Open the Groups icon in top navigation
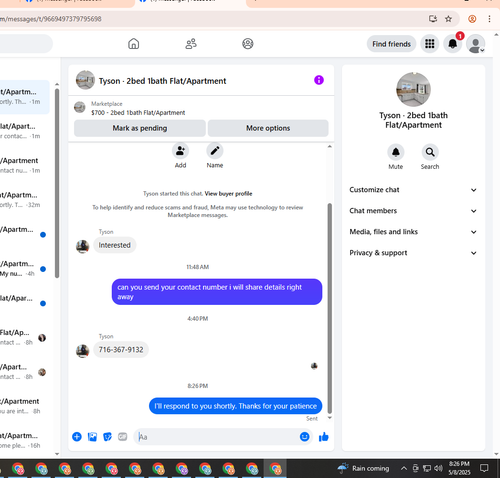 pos(248,44)
